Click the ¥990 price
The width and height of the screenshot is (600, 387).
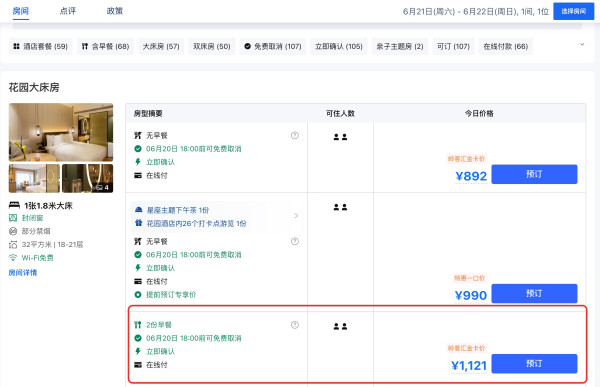tap(471, 296)
